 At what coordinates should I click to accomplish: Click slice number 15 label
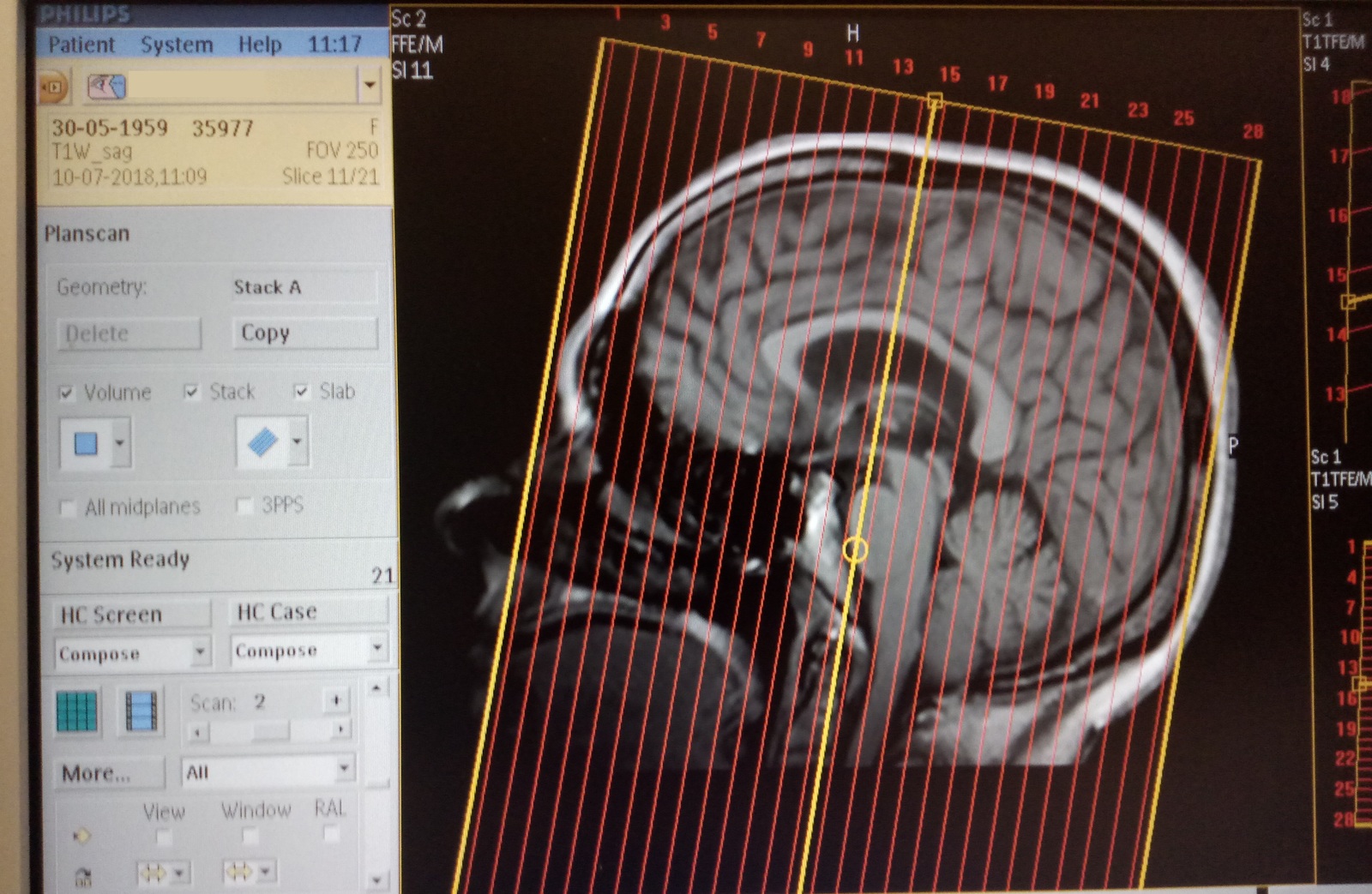[x=949, y=75]
